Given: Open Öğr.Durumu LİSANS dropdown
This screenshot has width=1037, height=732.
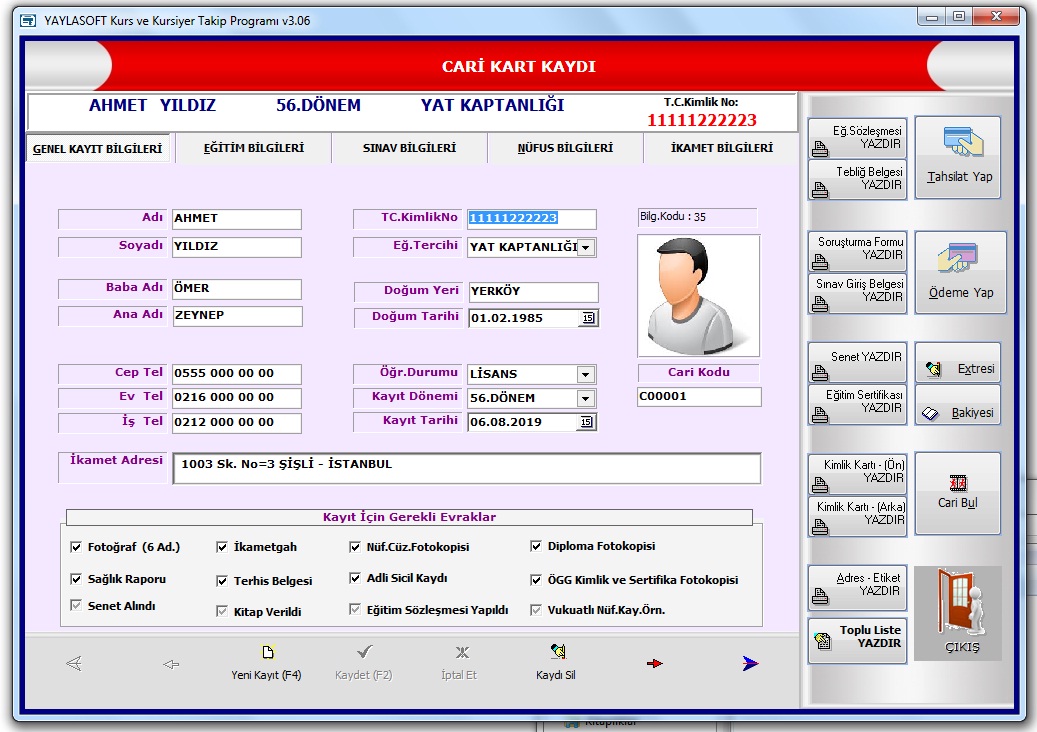Looking at the screenshot, I should [586, 374].
